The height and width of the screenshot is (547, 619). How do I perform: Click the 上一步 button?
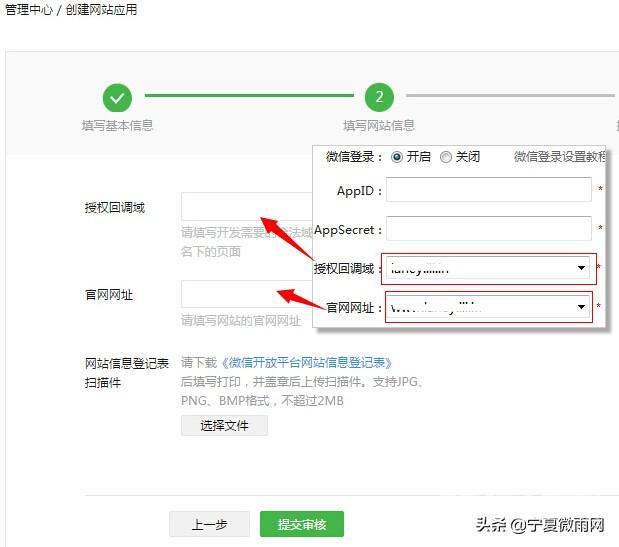209,524
